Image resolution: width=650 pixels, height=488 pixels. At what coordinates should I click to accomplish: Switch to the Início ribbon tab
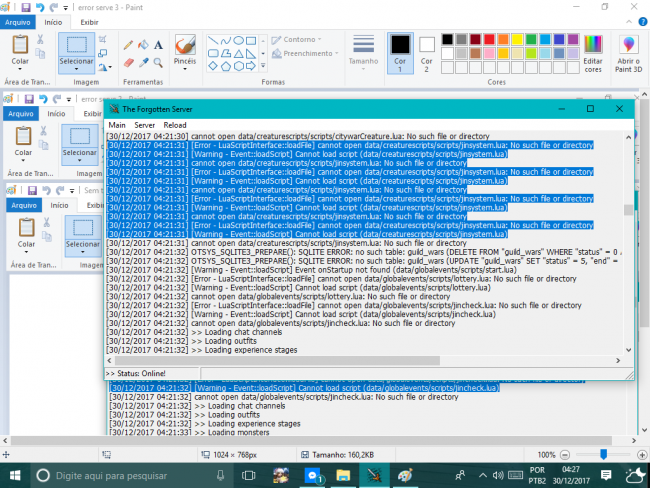point(53,22)
